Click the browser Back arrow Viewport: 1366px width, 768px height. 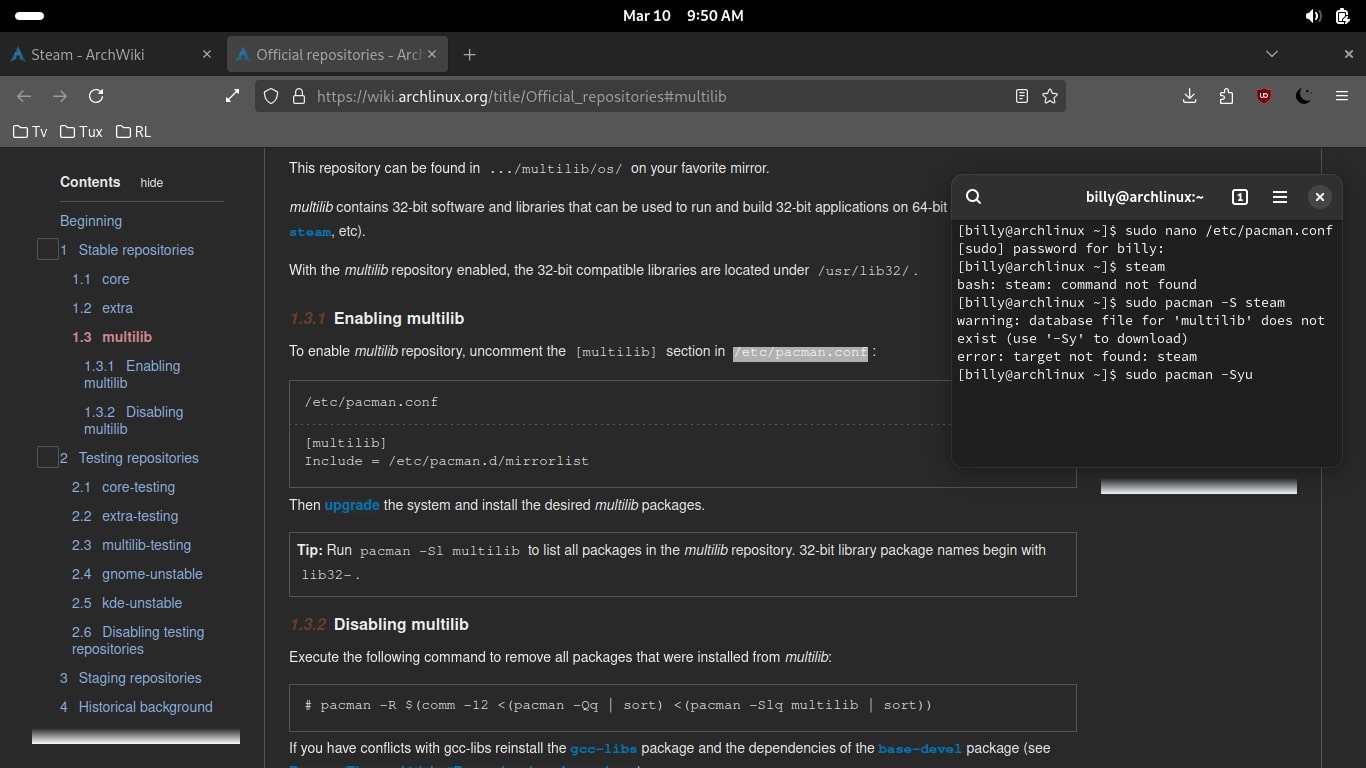click(x=24, y=96)
